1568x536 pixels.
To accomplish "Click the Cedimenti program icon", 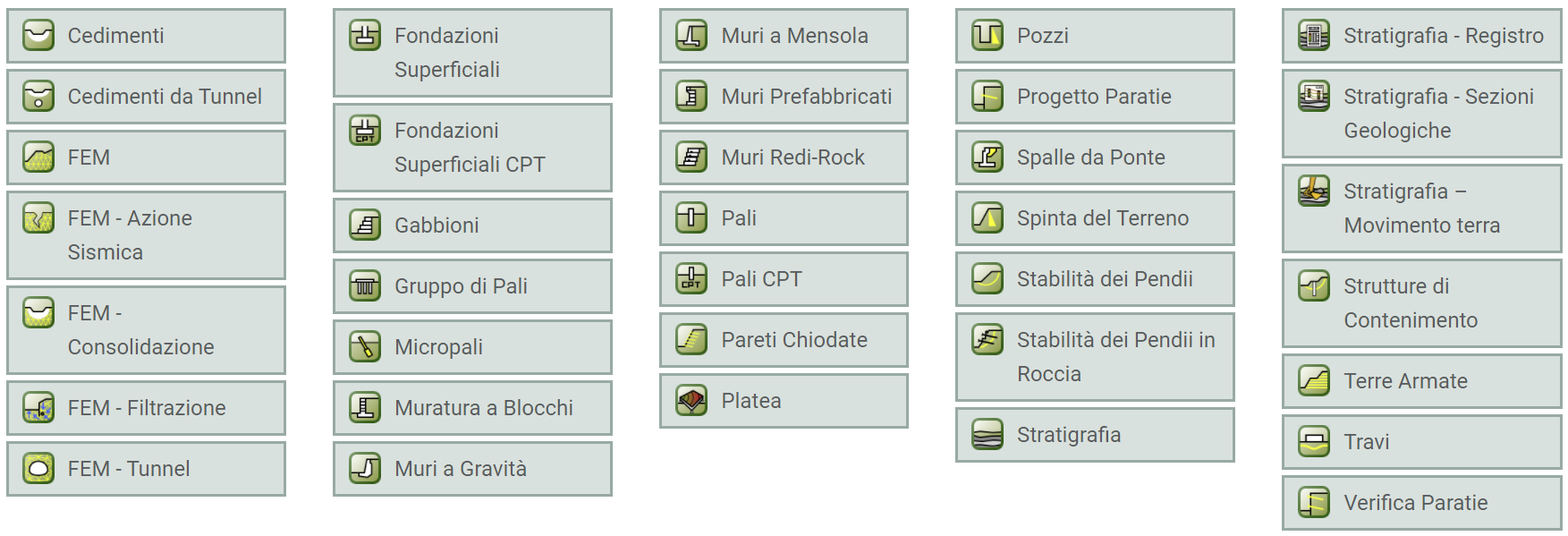I will [38, 36].
